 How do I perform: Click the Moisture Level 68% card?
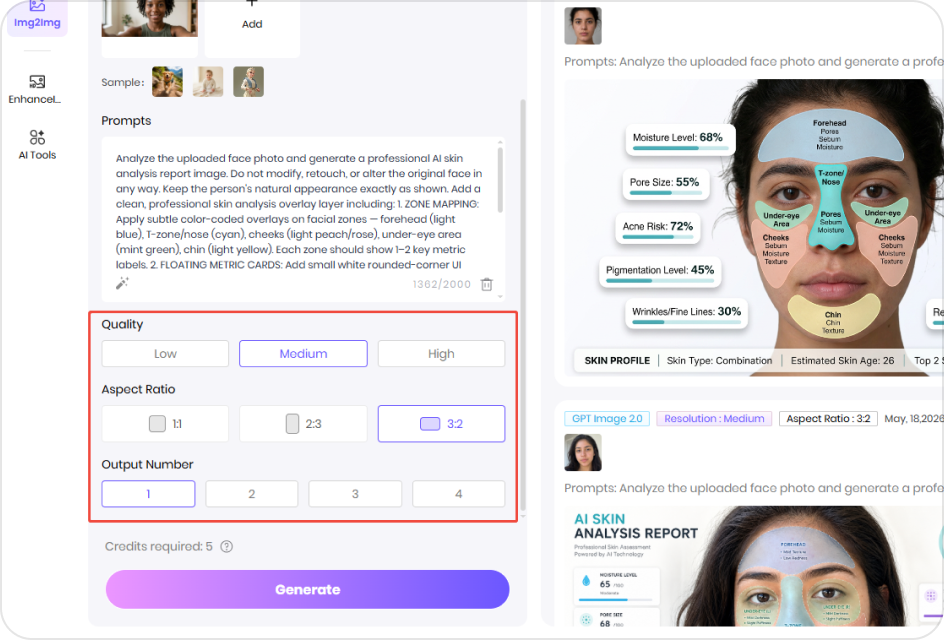[x=680, y=140]
